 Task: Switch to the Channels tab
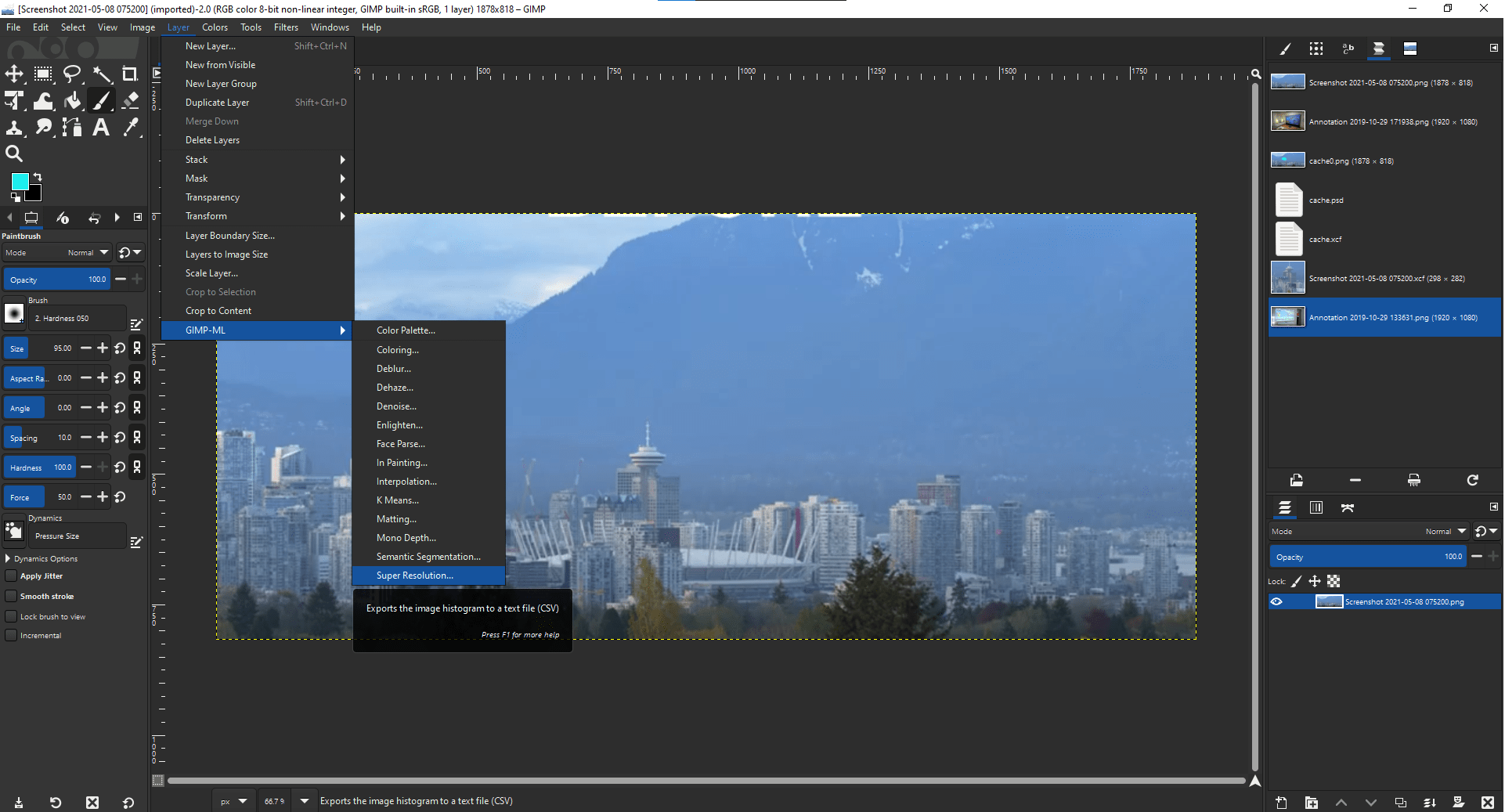(1316, 508)
